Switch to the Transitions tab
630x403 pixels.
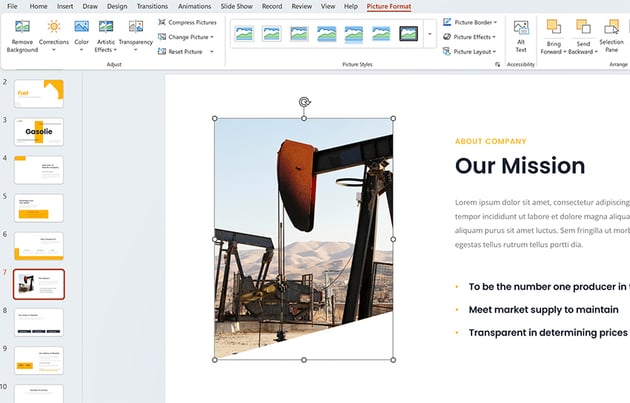click(x=152, y=6)
